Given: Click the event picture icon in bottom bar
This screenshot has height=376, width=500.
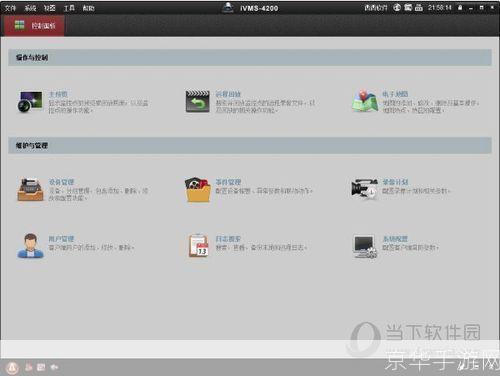Looking at the screenshot, I should point(41,367).
